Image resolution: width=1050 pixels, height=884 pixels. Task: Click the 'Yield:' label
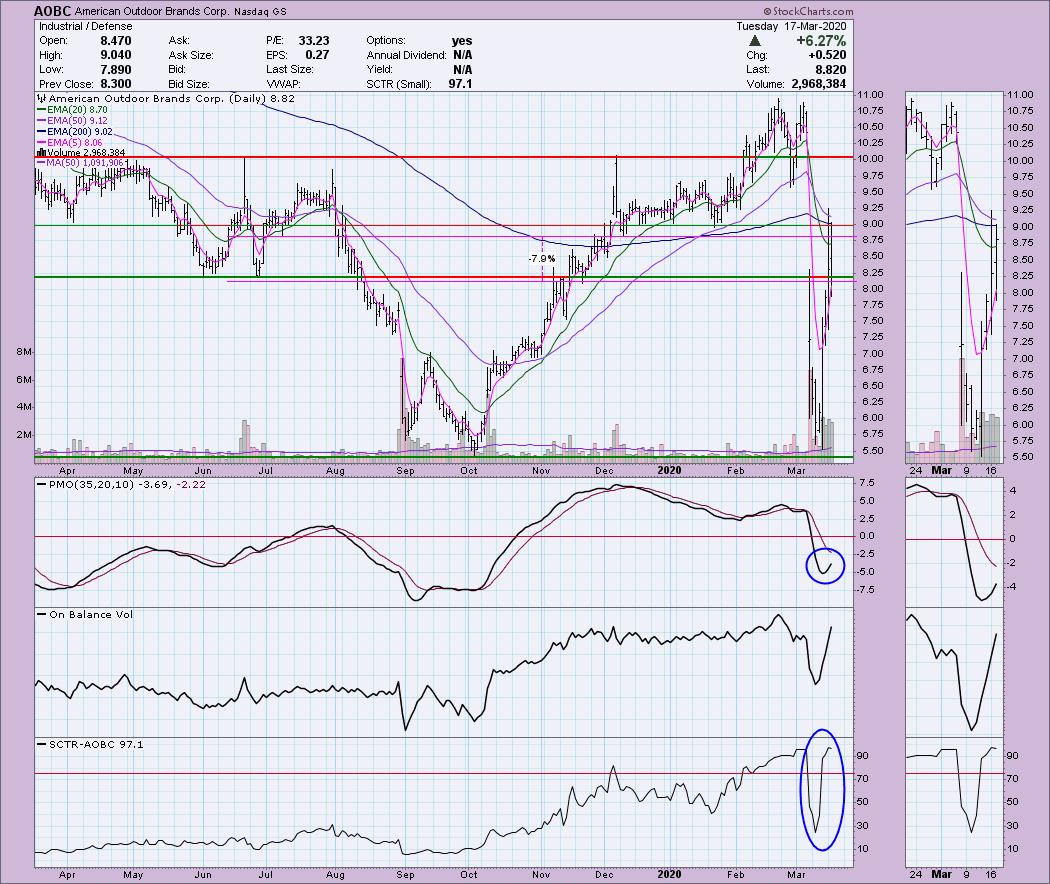coord(380,70)
